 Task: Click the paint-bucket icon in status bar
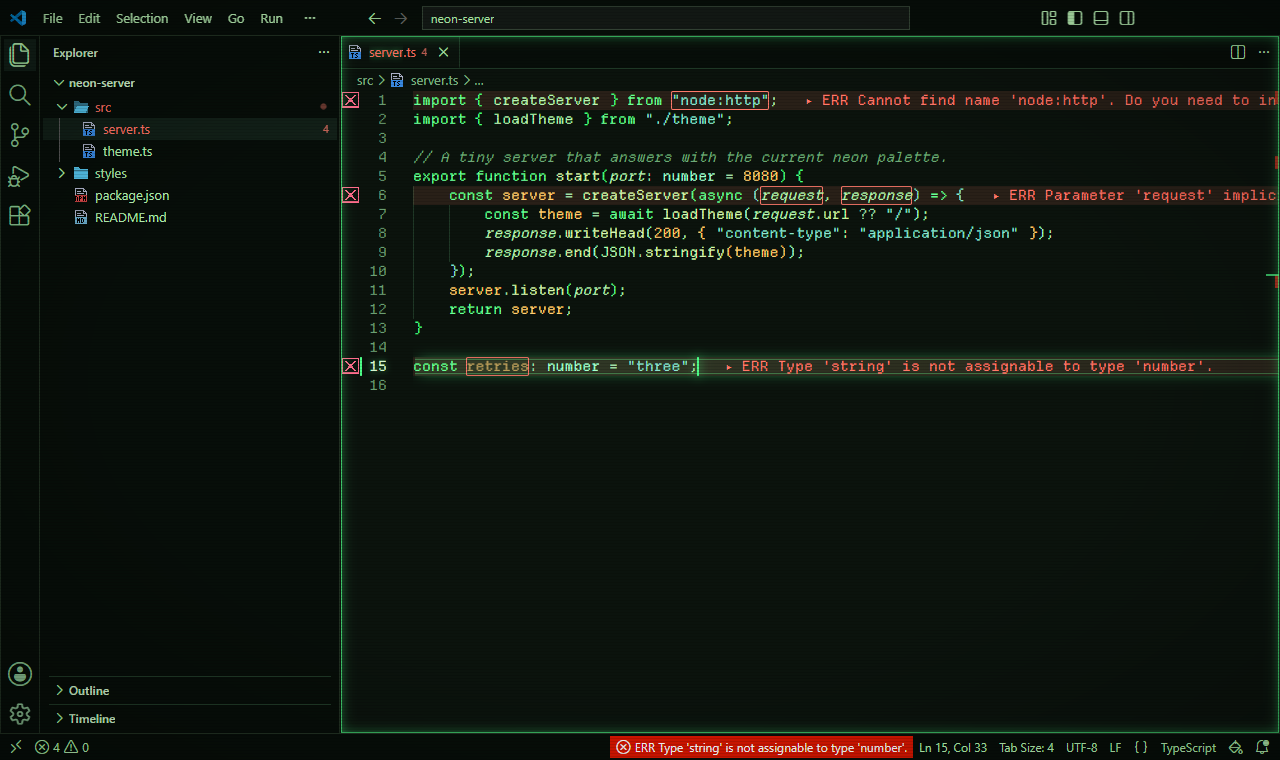1236,747
